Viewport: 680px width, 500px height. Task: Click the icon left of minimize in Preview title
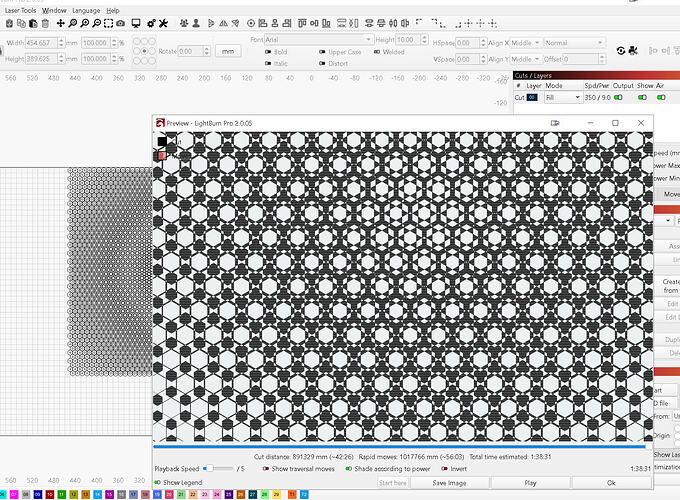(555, 123)
